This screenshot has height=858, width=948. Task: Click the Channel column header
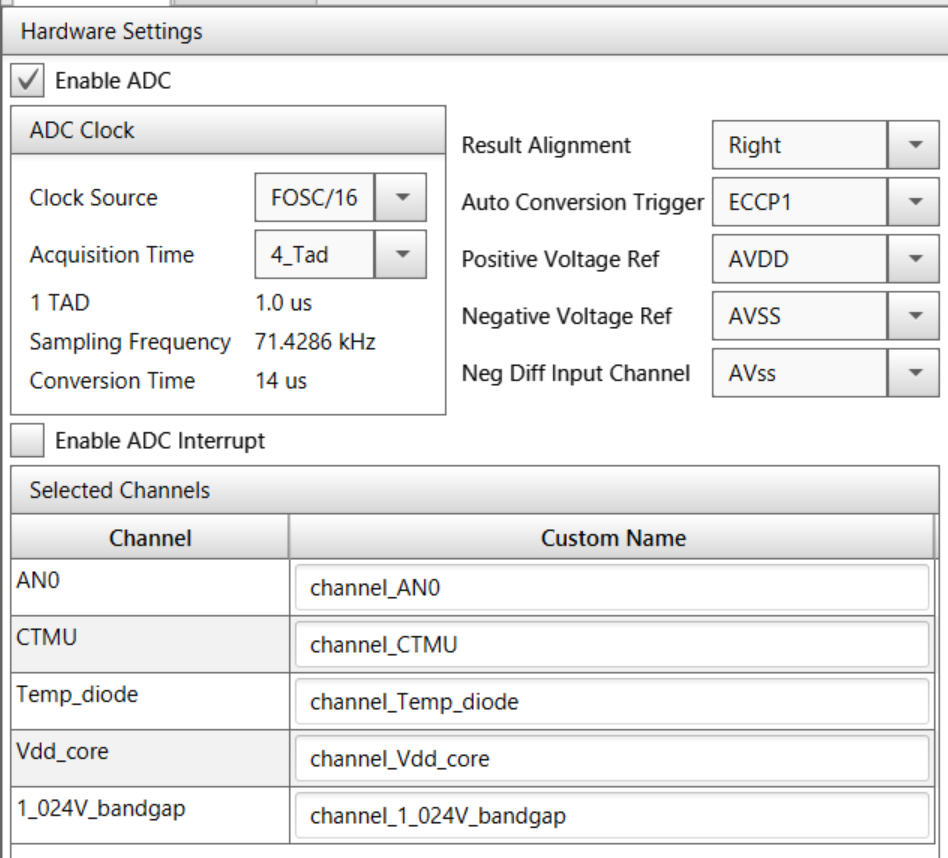pyautogui.click(x=150, y=538)
